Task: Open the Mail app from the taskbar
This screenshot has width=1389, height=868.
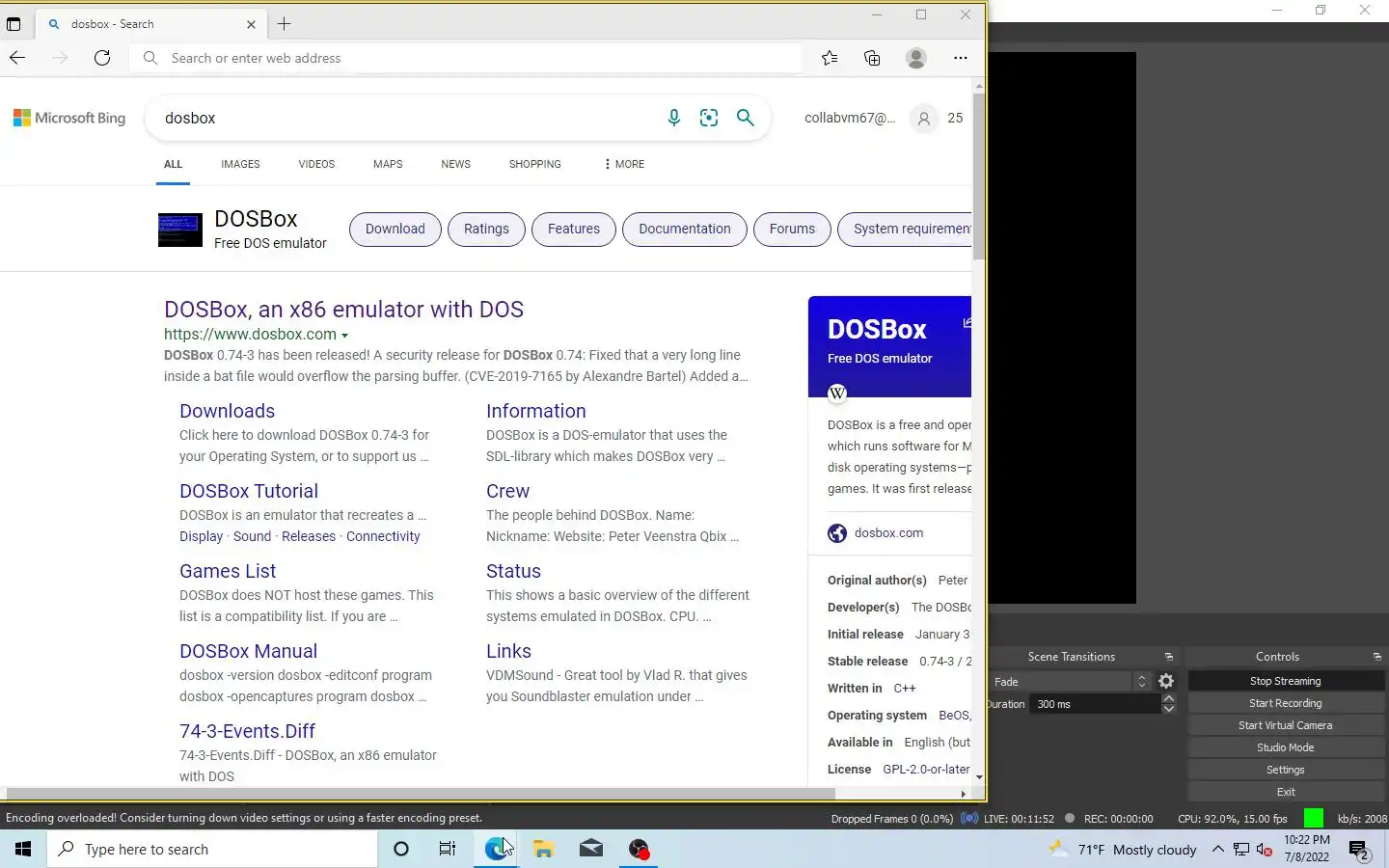Action: click(591, 849)
